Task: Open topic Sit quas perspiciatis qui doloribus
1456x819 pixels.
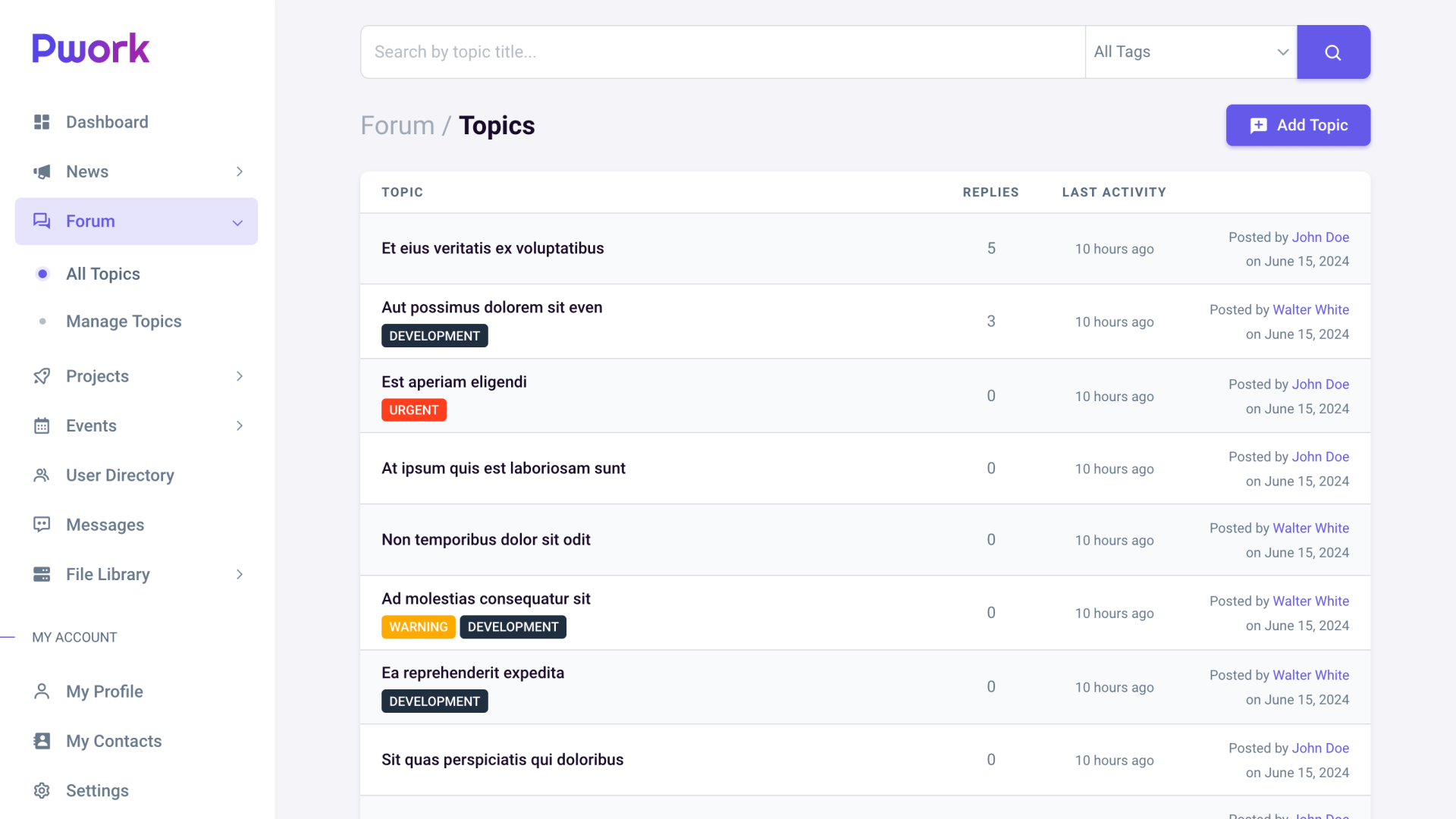Action: click(502, 759)
